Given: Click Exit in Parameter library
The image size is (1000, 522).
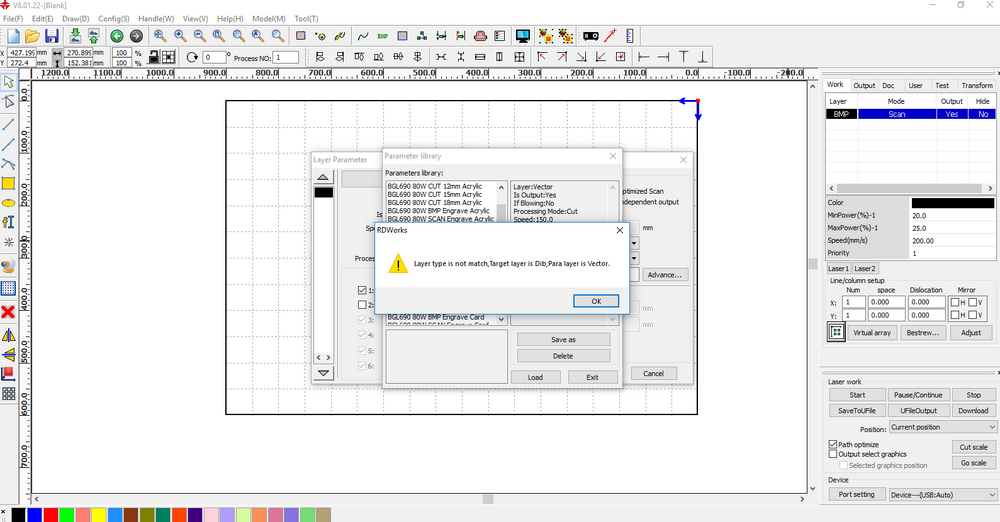Looking at the screenshot, I should click(x=592, y=377).
